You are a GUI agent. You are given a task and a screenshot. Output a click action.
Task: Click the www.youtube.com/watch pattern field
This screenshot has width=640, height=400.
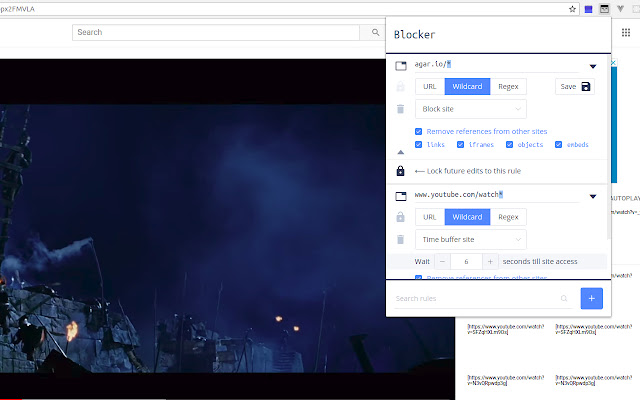pos(497,195)
